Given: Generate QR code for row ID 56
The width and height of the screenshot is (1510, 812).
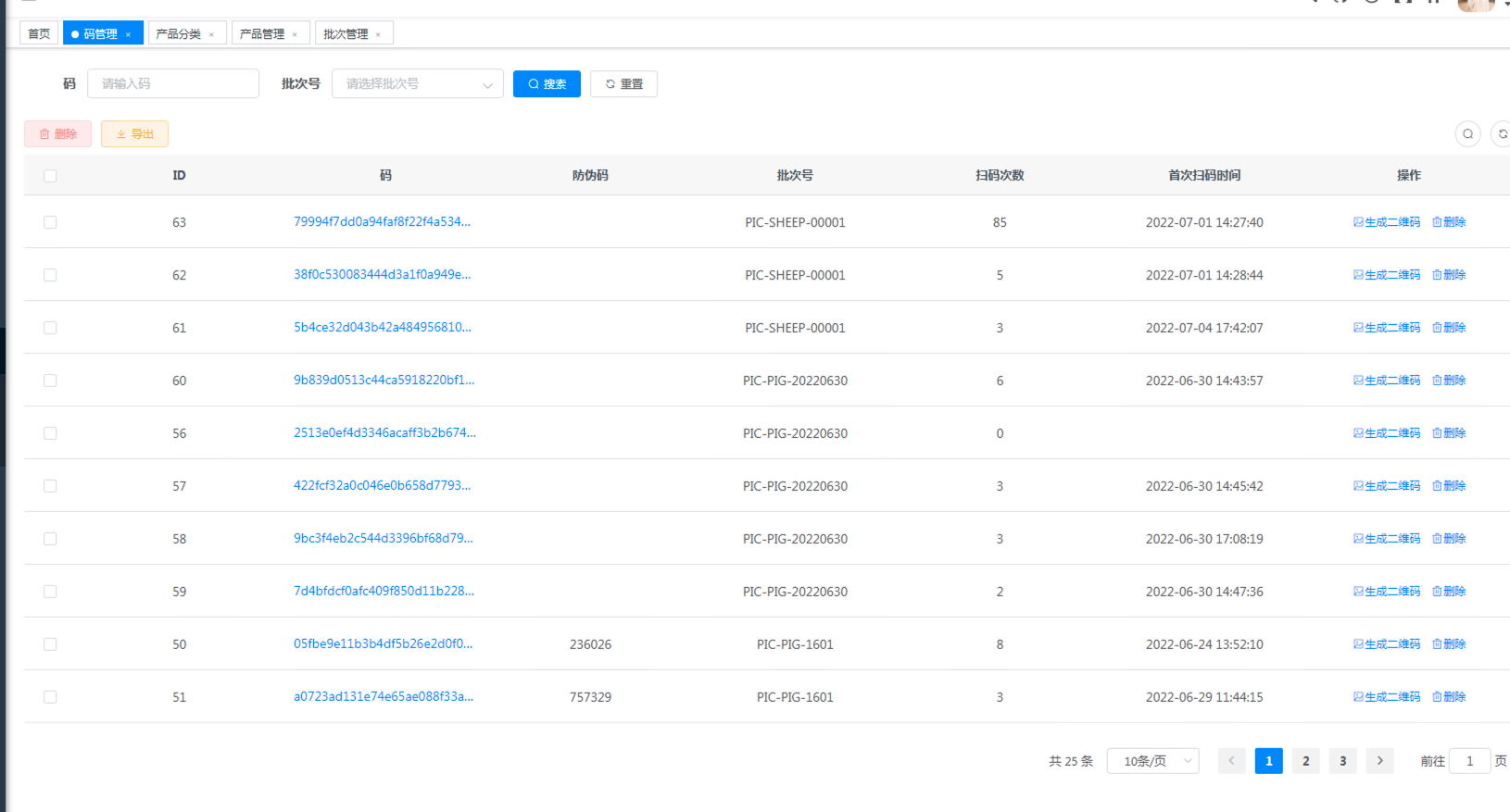Looking at the screenshot, I should 1386,433.
